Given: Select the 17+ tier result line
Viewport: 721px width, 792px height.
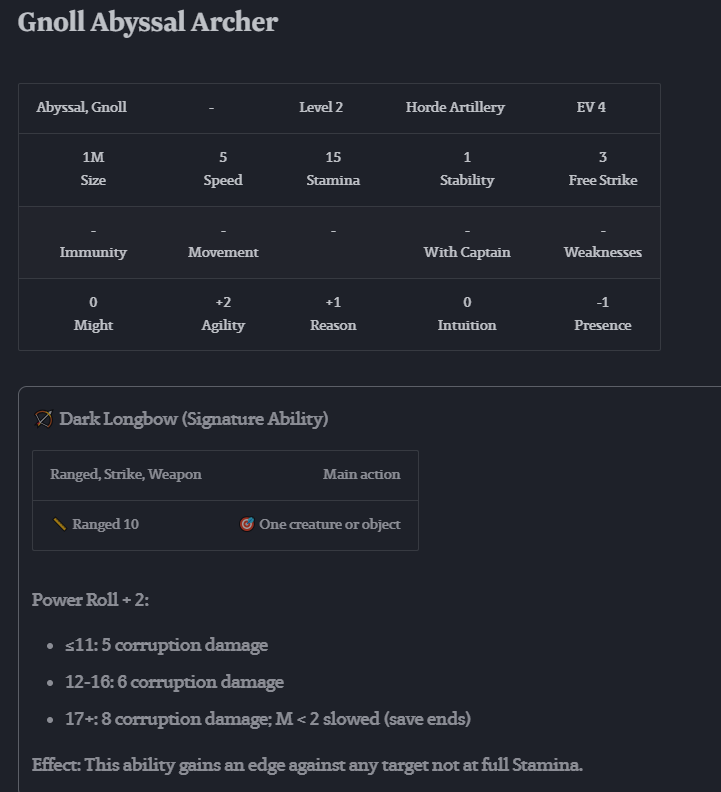Looking at the screenshot, I should pyautogui.click(x=267, y=719).
